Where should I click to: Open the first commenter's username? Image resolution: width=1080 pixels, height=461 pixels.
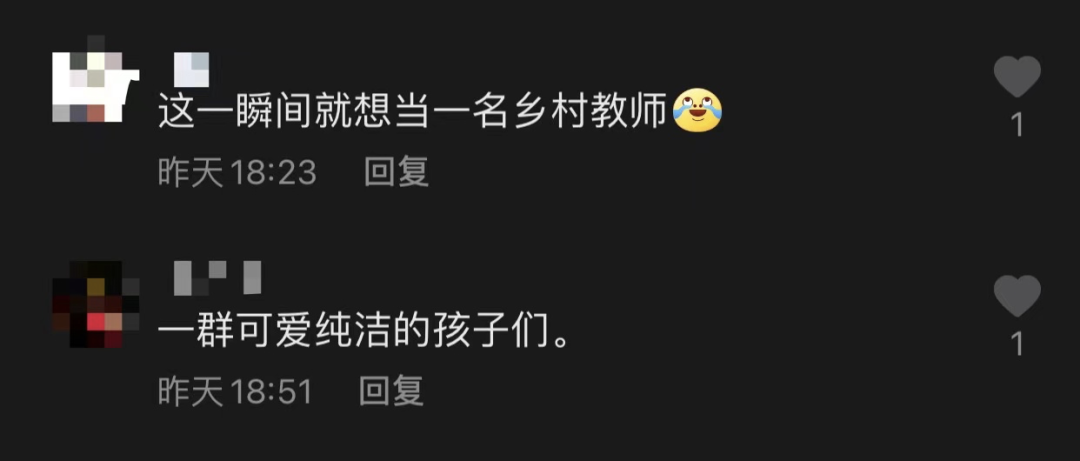coord(191,70)
